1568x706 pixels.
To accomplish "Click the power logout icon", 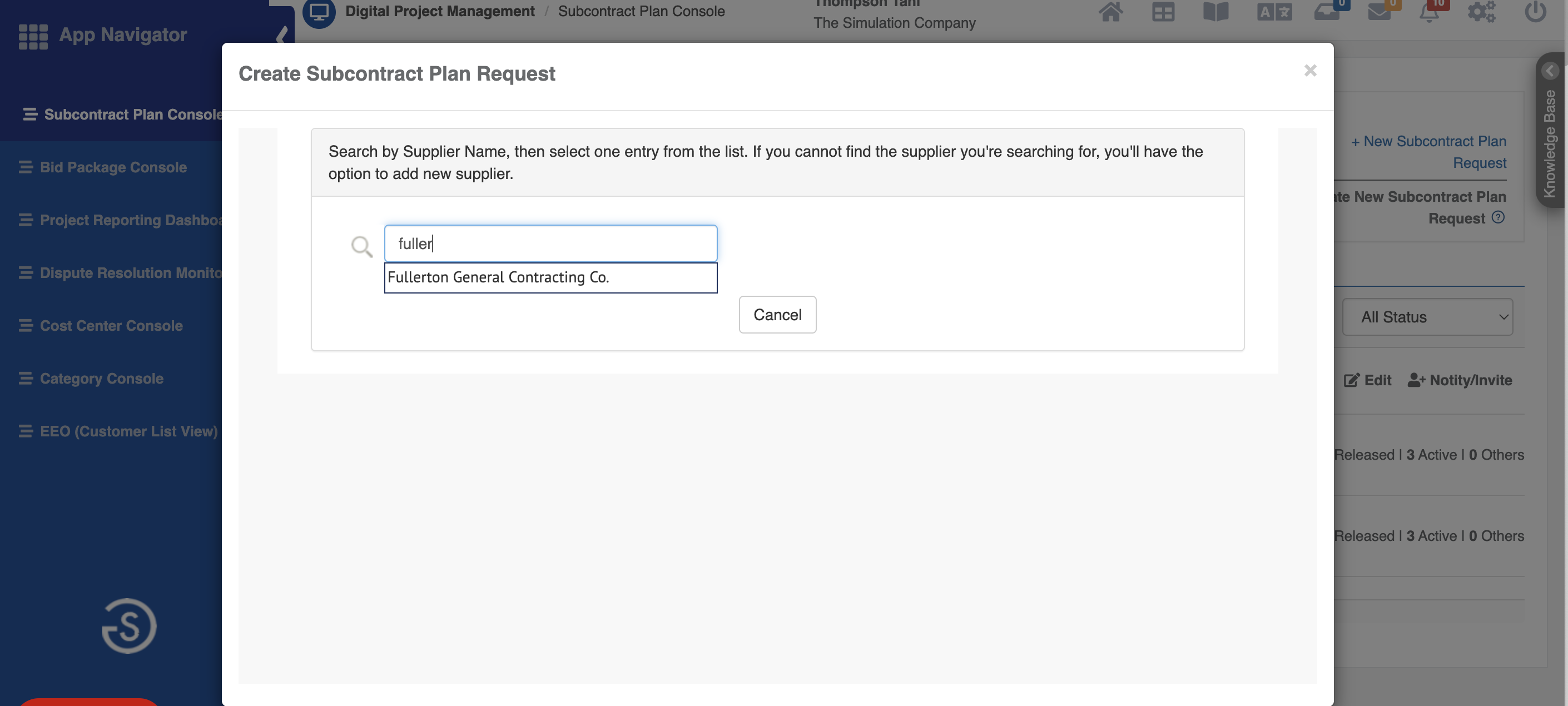I will [x=1535, y=12].
